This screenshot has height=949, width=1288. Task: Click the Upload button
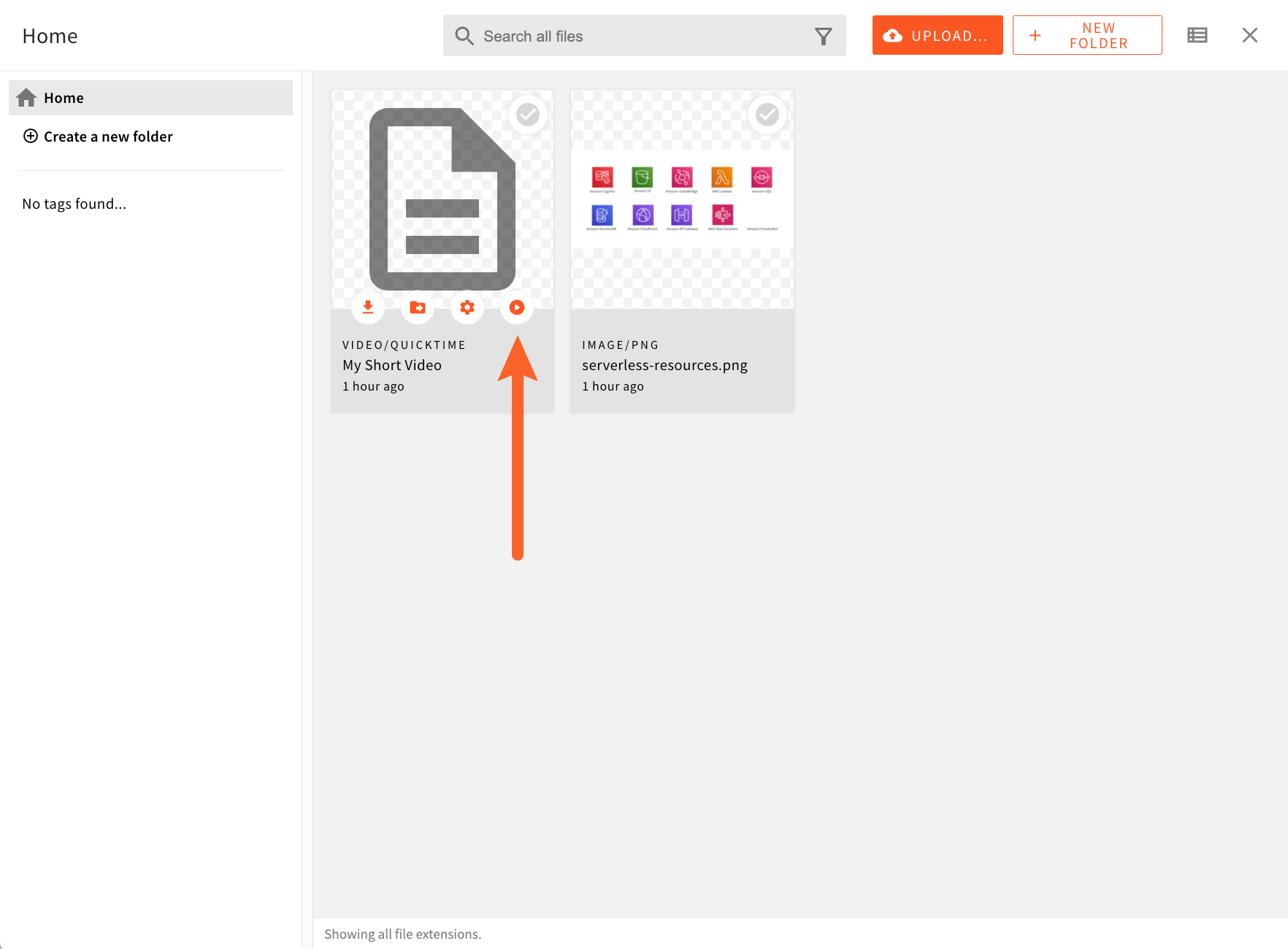(x=937, y=35)
